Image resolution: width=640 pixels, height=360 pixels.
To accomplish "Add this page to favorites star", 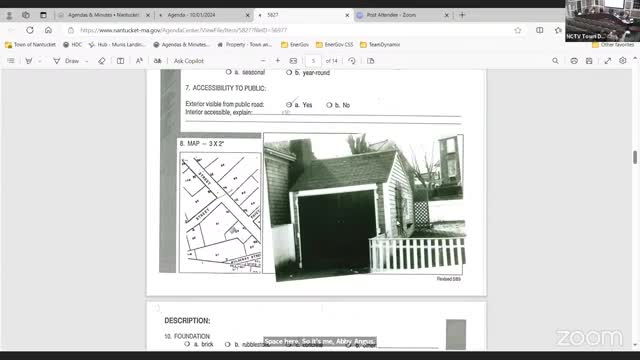I will [518, 30].
